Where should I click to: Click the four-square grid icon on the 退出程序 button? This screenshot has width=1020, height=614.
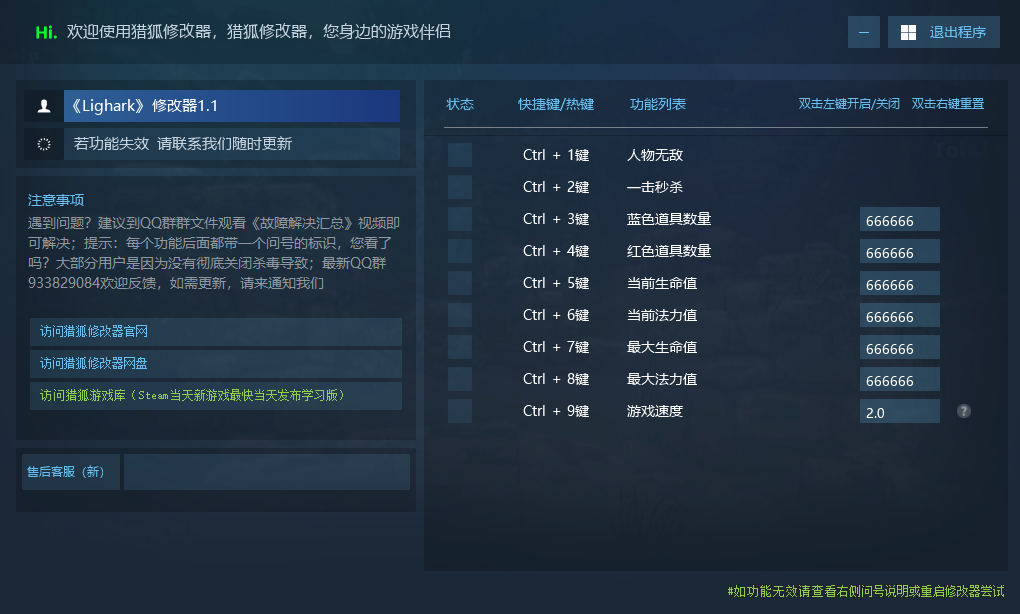[x=908, y=33]
